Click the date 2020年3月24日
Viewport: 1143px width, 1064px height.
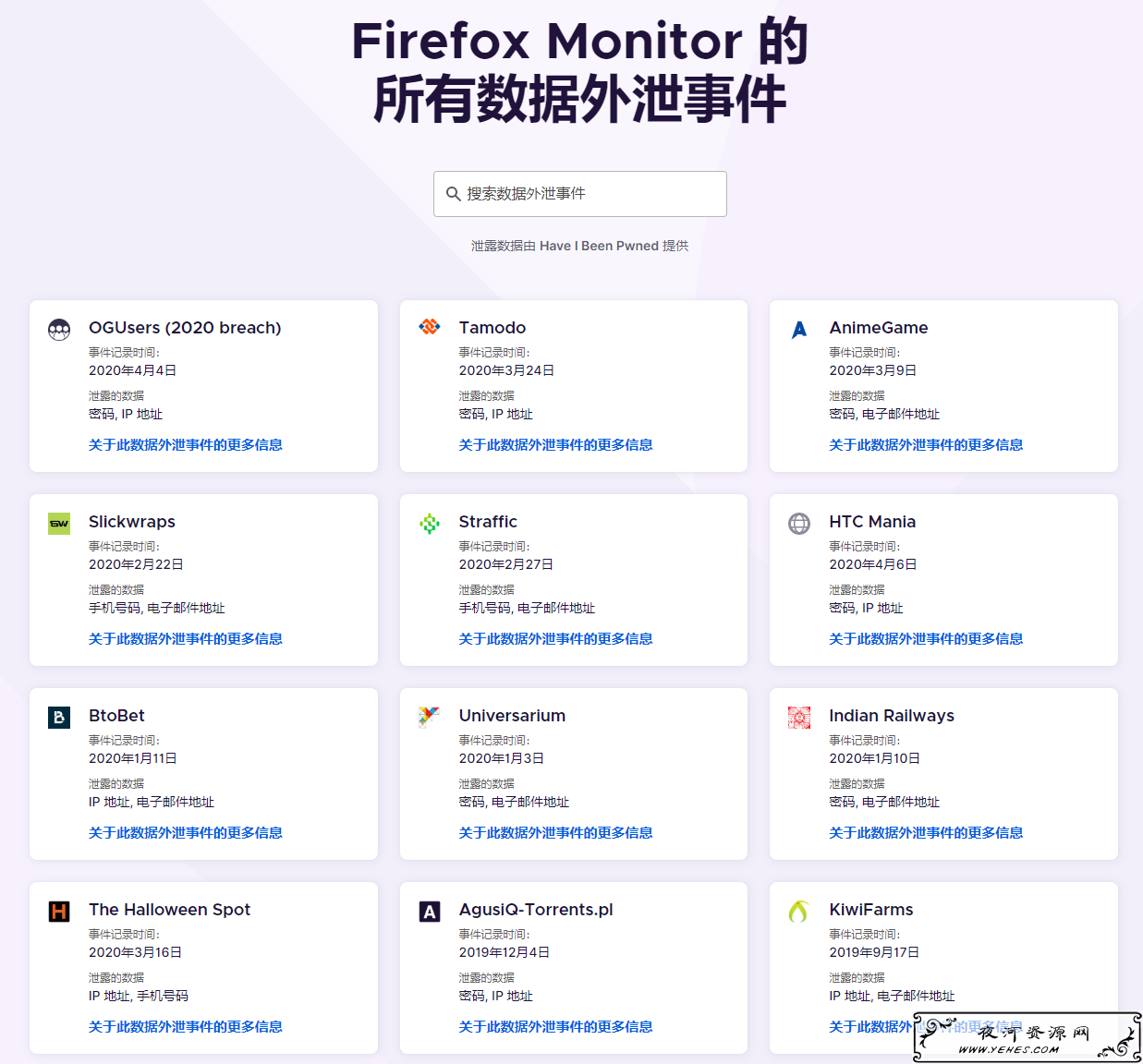pos(506,370)
